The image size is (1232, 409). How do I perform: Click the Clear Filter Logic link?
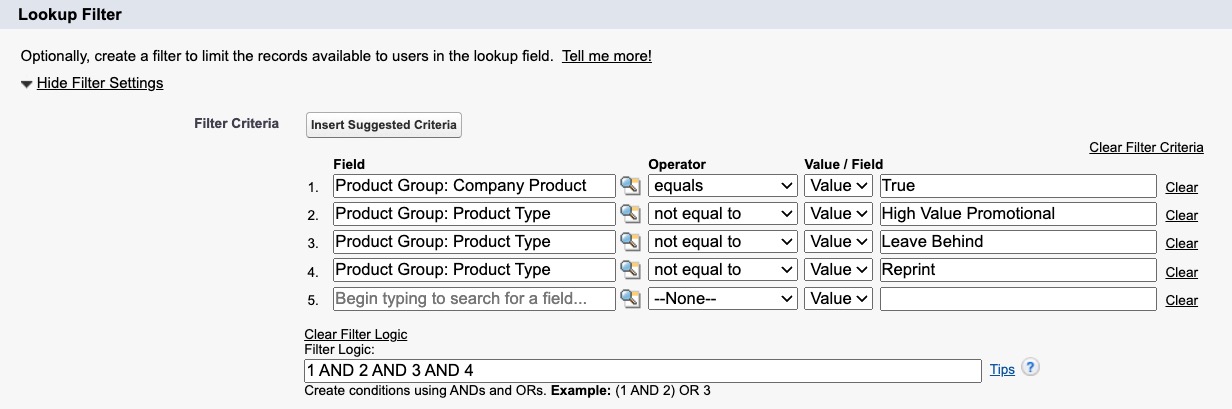[355, 334]
